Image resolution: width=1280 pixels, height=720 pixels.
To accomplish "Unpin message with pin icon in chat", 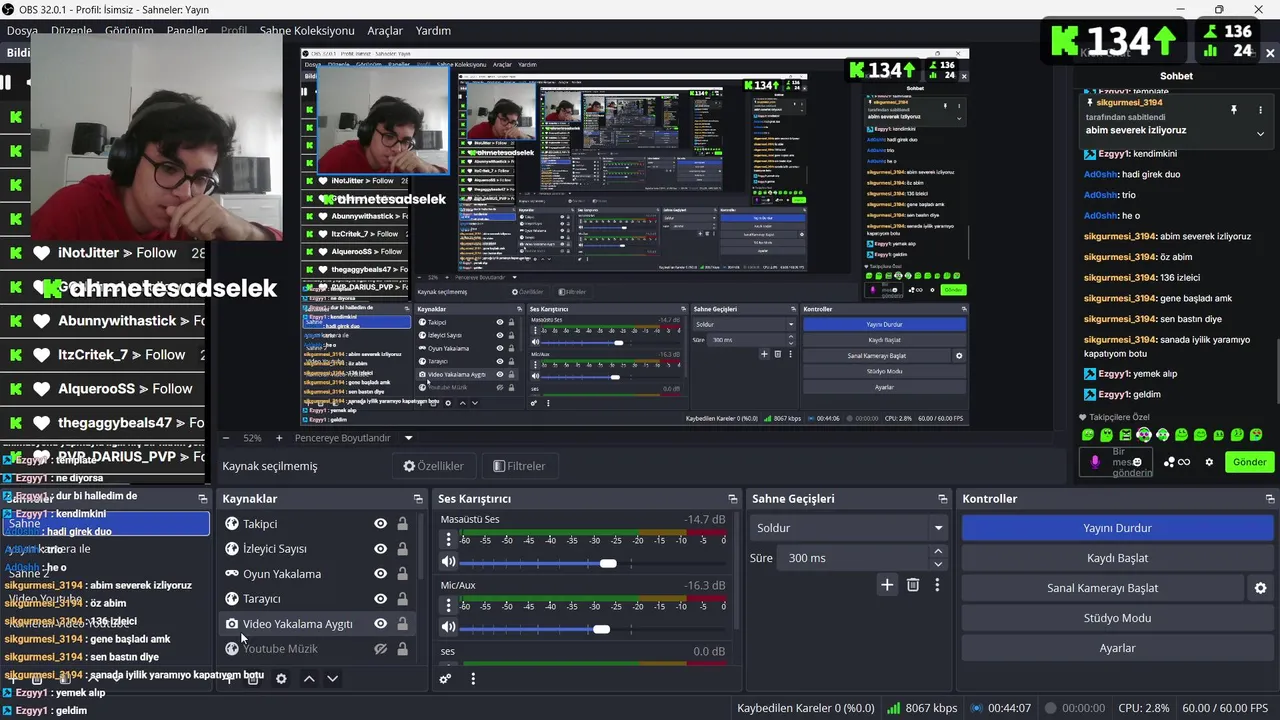I will coord(1234,110).
